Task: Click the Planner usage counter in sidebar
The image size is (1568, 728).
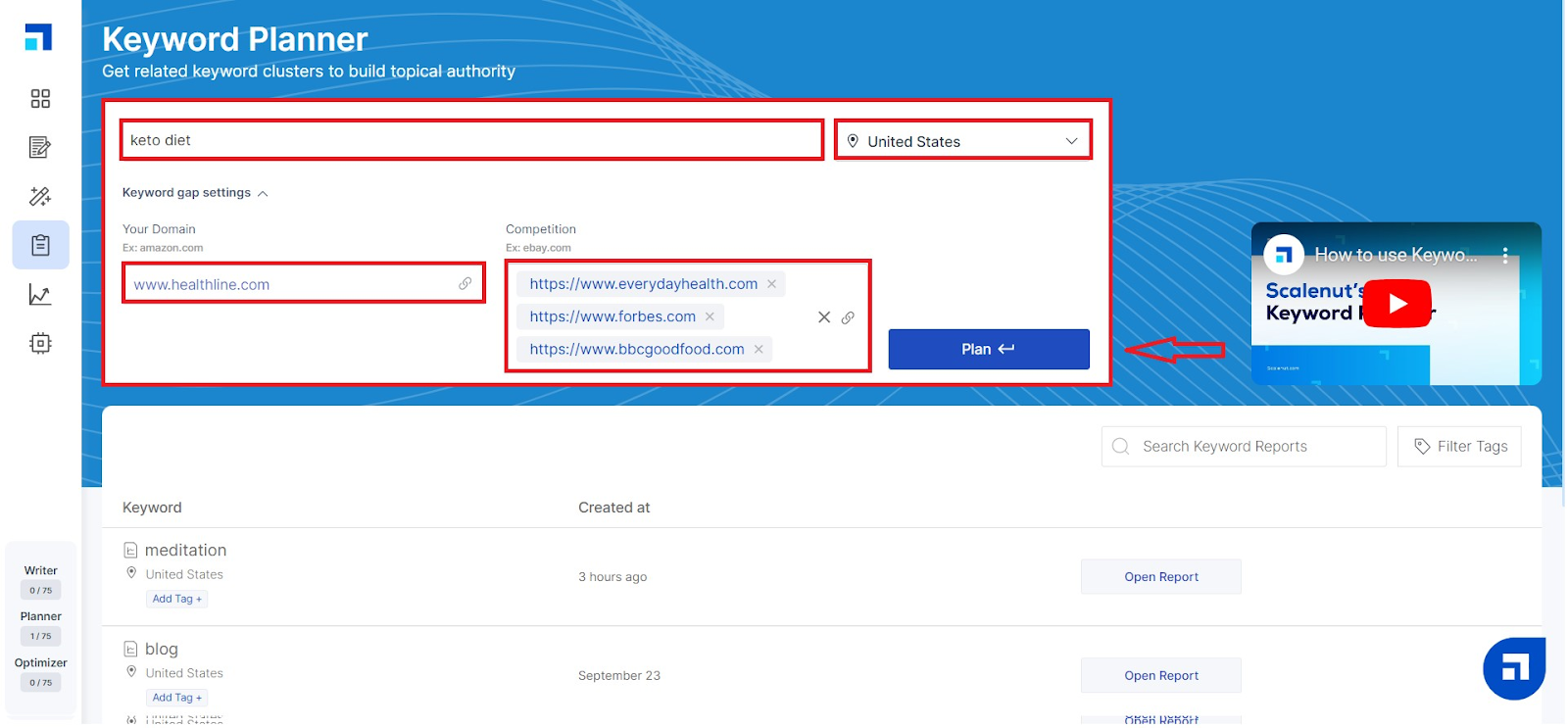Action: (x=40, y=636)
